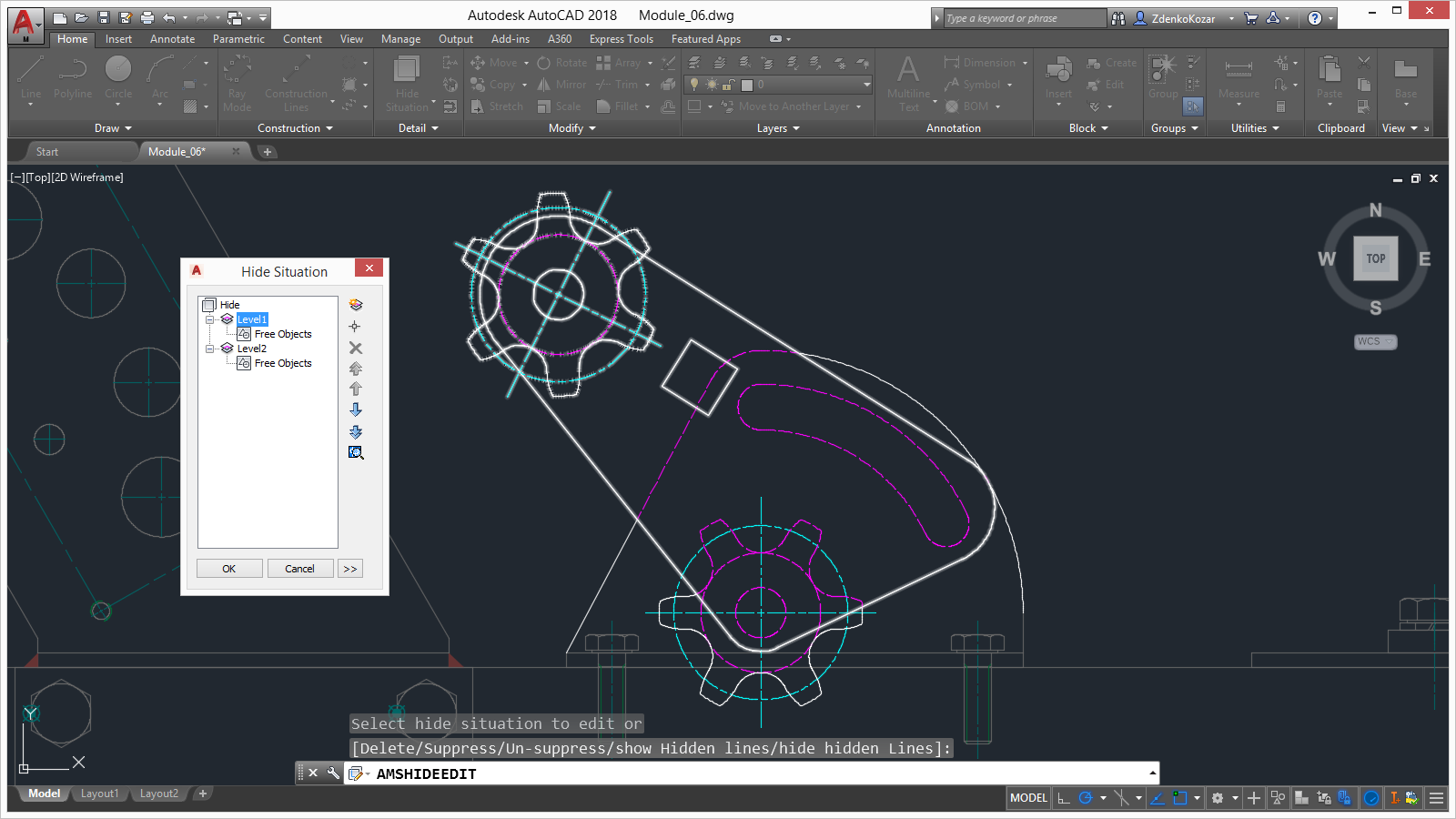The image size is (1456, 819).
Task: Select Free Objects under Level2
Action: [282, 363]
